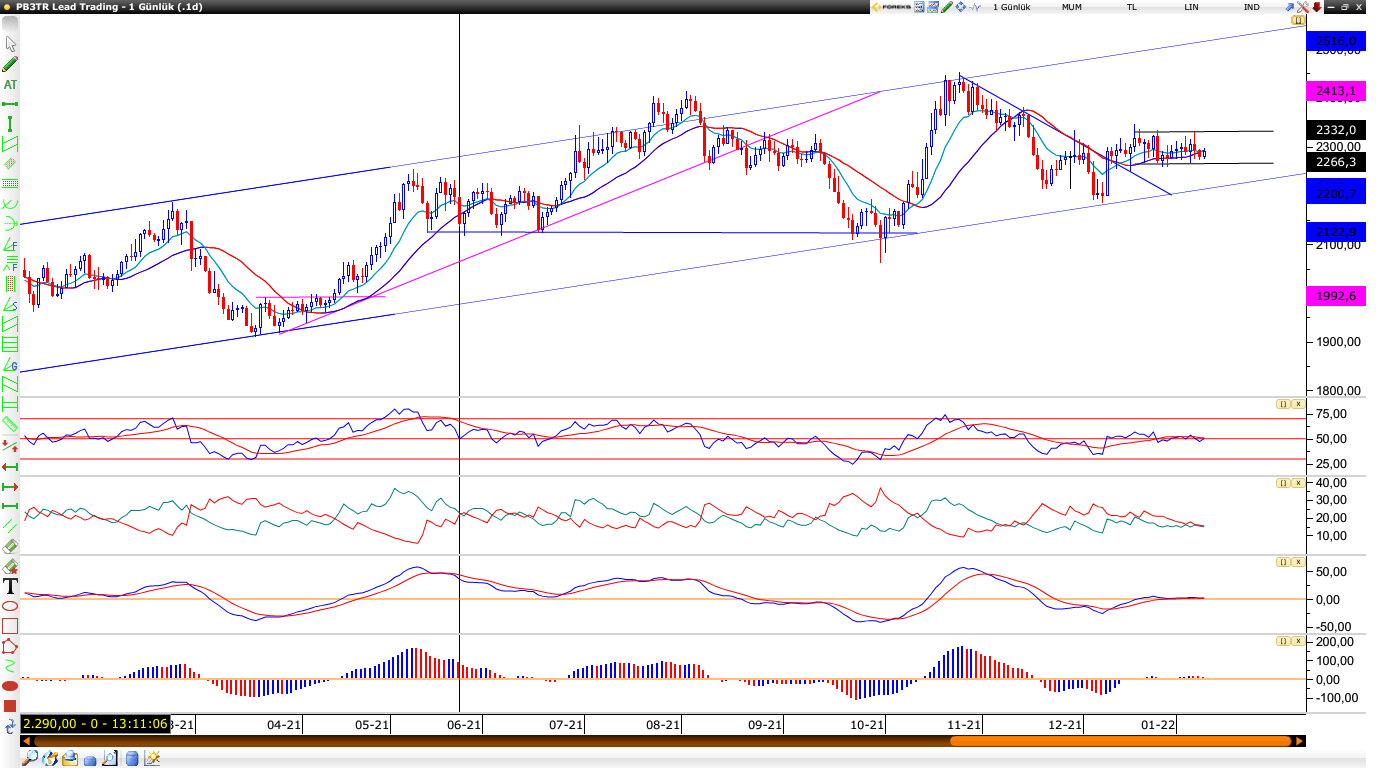Open the 1 Günlük period selector
The width and height of the screenshot is (1380, 768).
(x=1012, y=7)
